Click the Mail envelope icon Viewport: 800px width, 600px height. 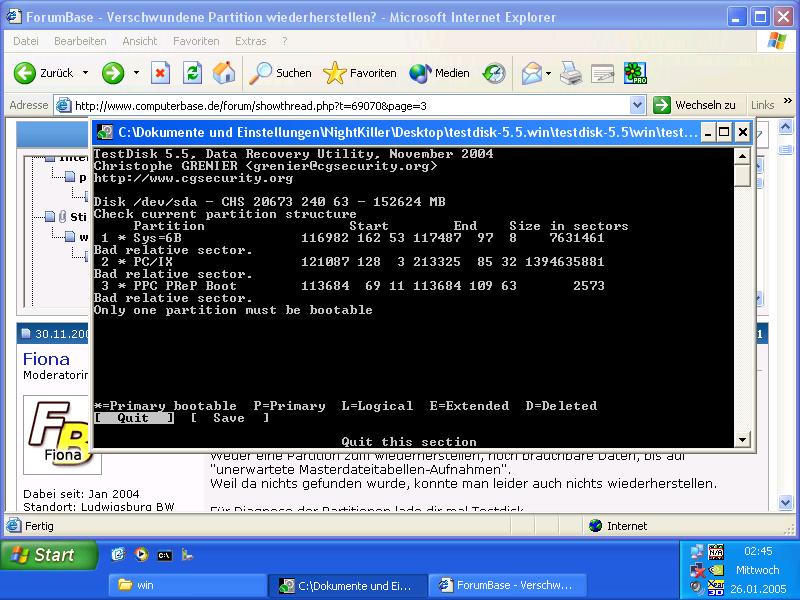tap(532, 73)
